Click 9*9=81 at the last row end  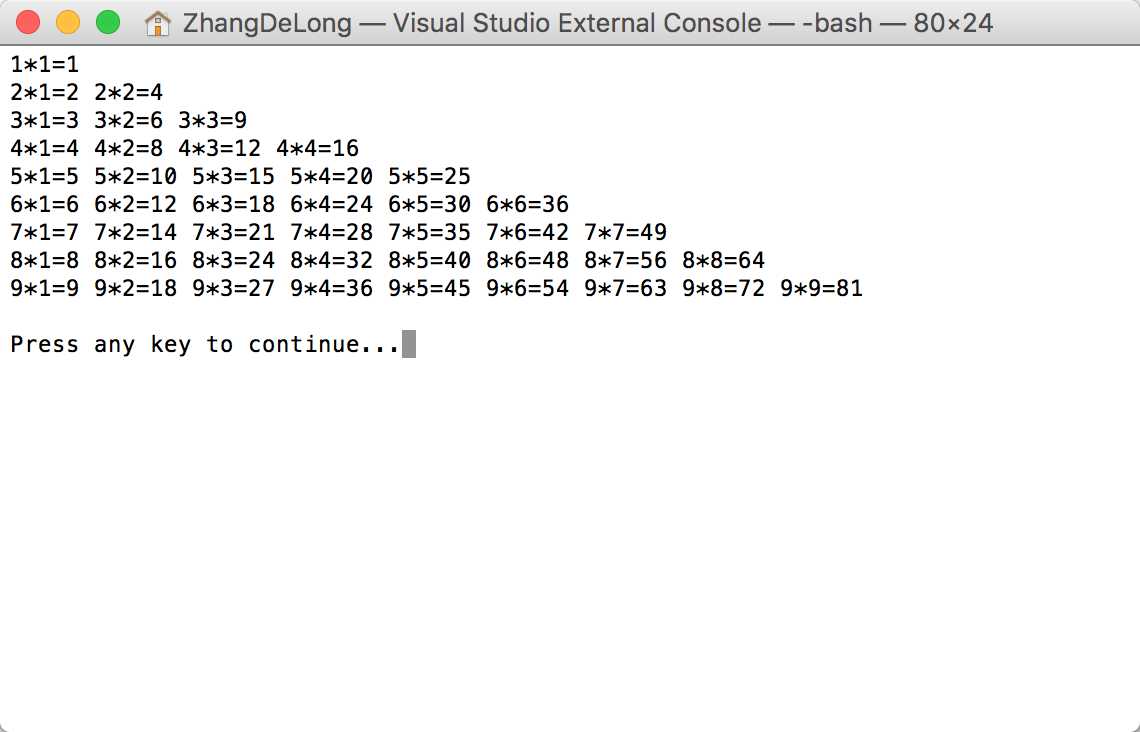(x=822, y=288)
